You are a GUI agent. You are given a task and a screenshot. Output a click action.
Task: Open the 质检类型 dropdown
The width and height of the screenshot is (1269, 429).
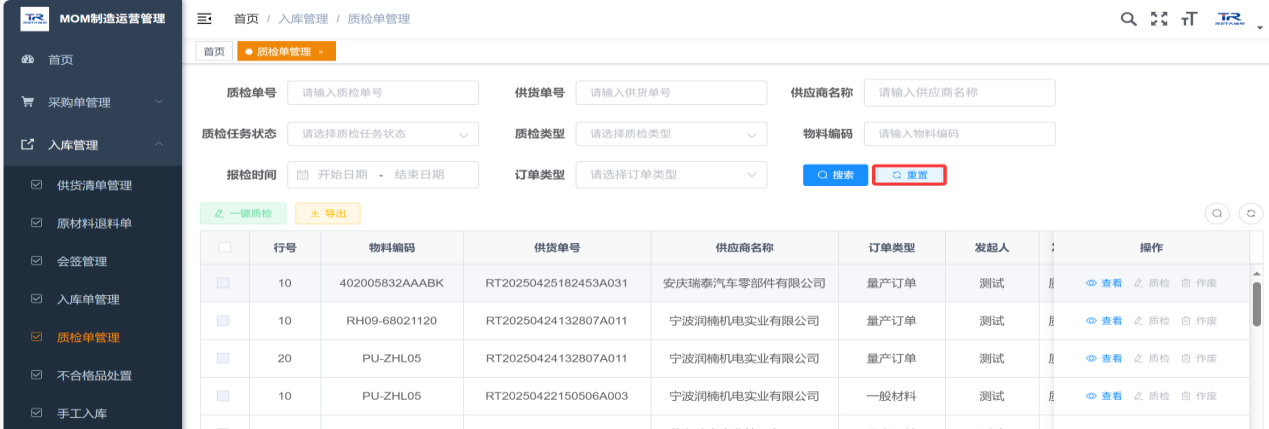pos(671,133)
